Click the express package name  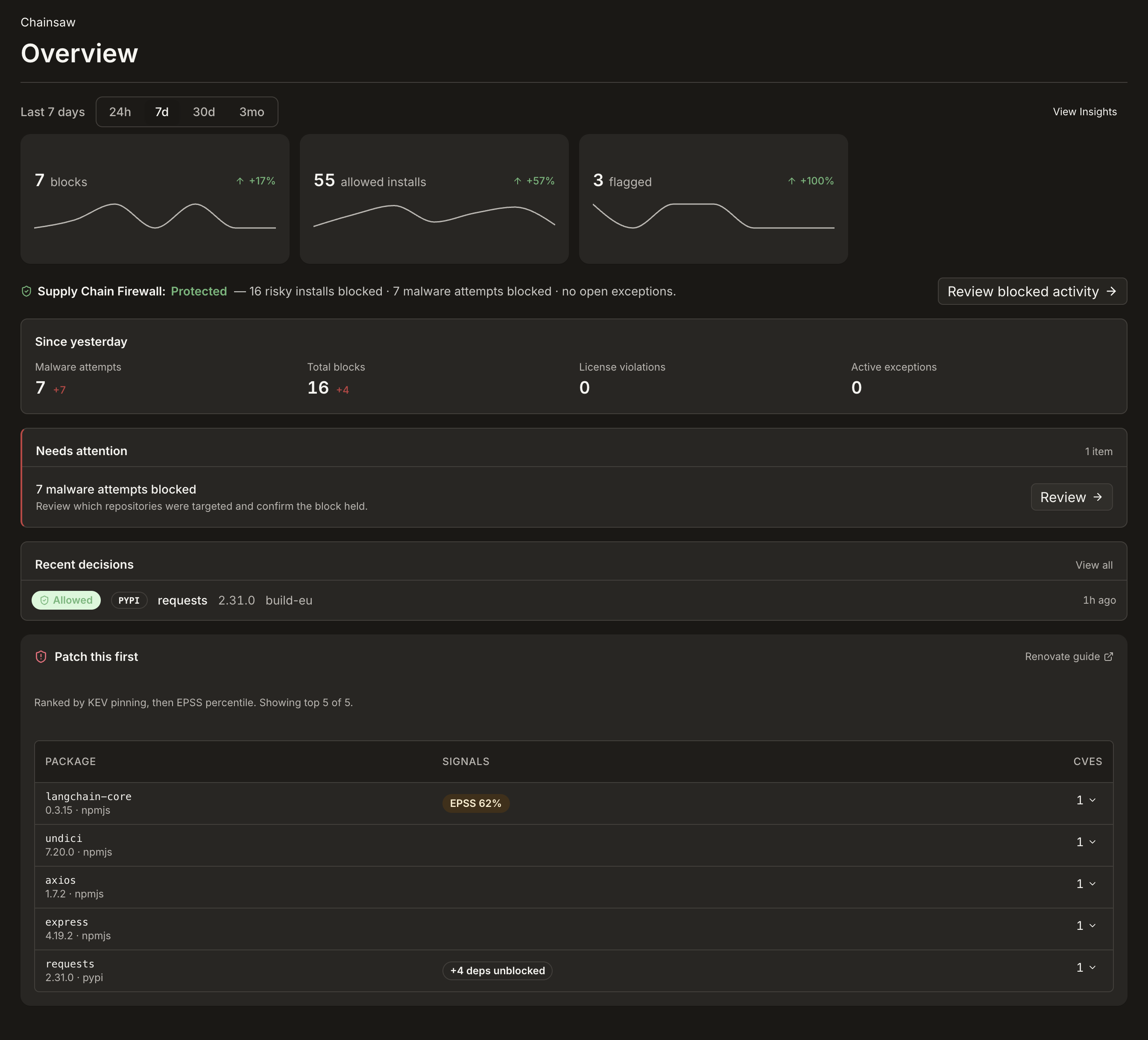67,922
